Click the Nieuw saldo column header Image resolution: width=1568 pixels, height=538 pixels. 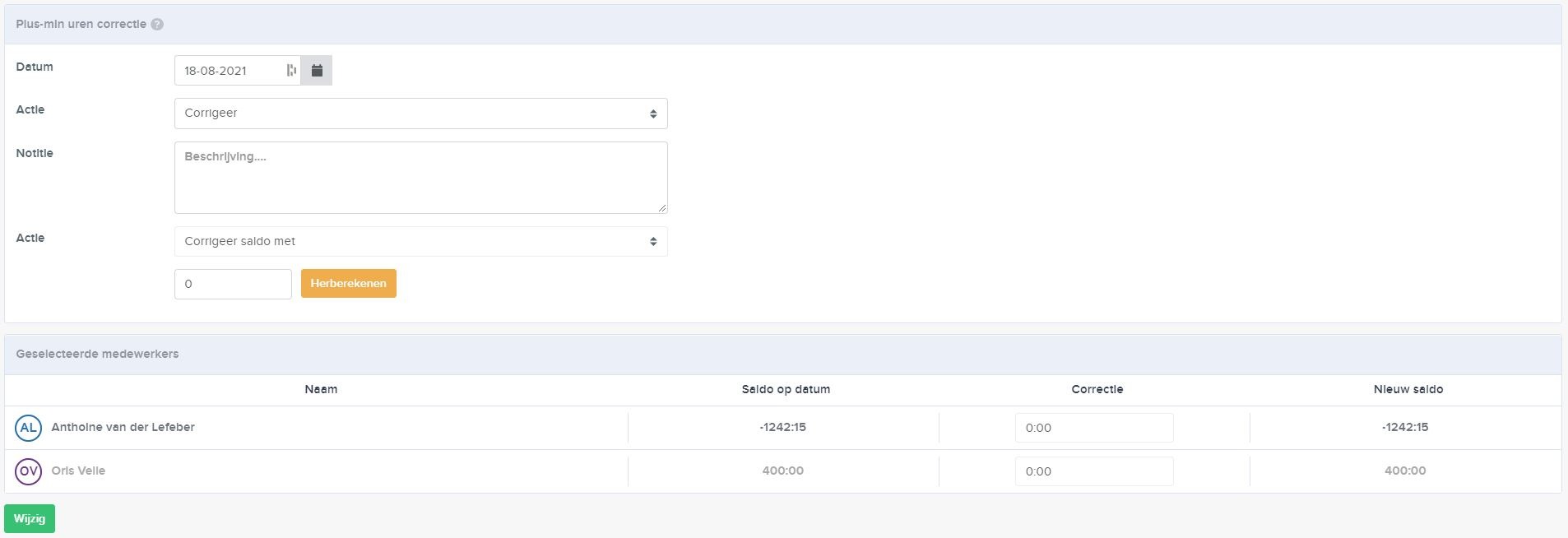[1408, 390]
